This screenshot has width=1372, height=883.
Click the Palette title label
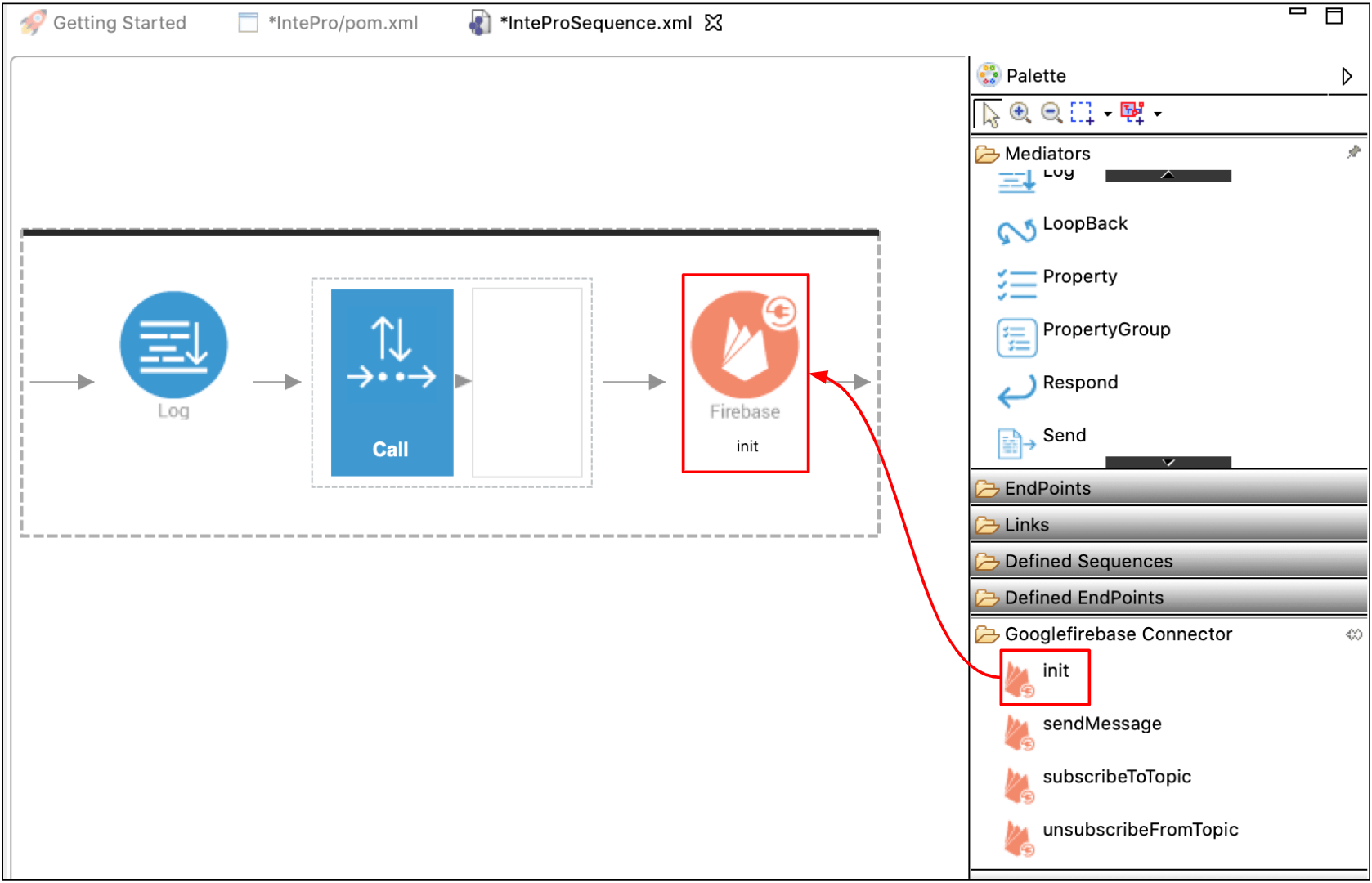pyautogui.click(x=1036, y=76)
